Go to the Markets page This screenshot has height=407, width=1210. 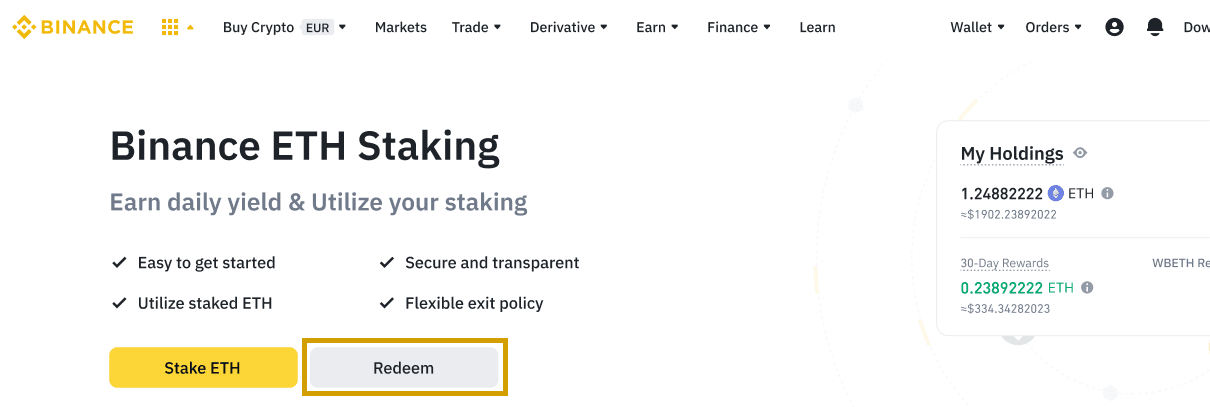click(400, 27)
